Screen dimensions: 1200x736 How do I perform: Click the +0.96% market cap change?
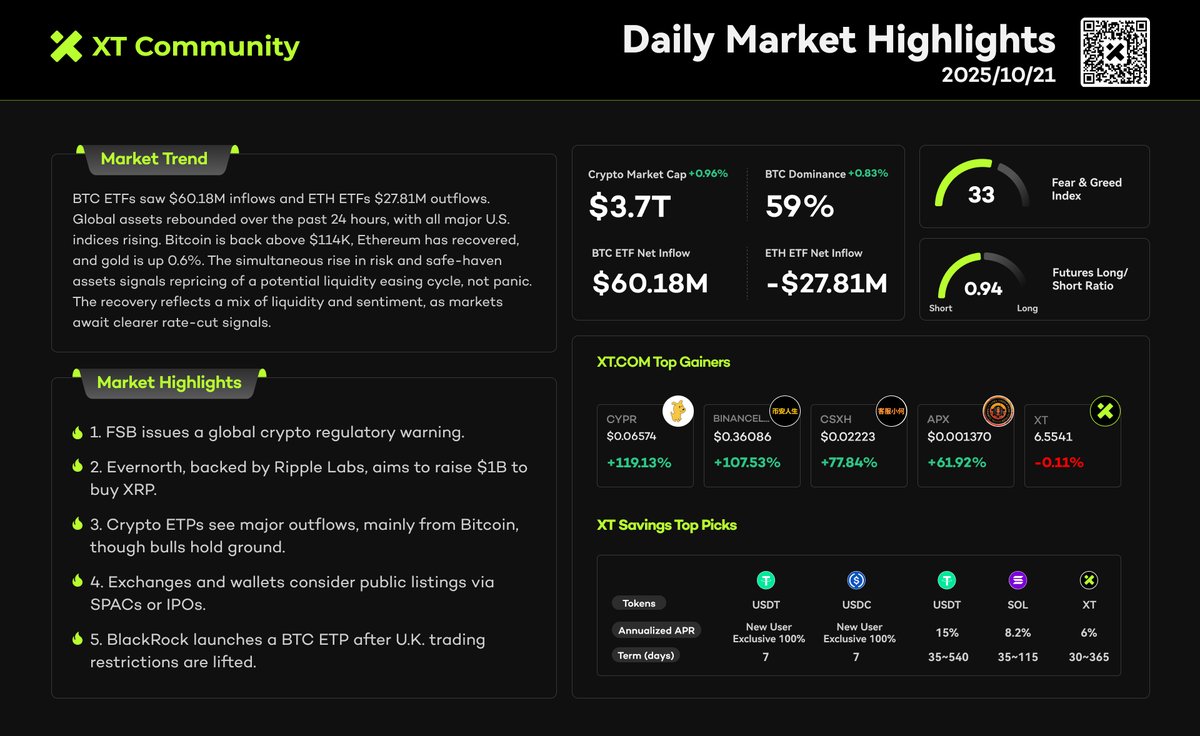pos(709,173)
